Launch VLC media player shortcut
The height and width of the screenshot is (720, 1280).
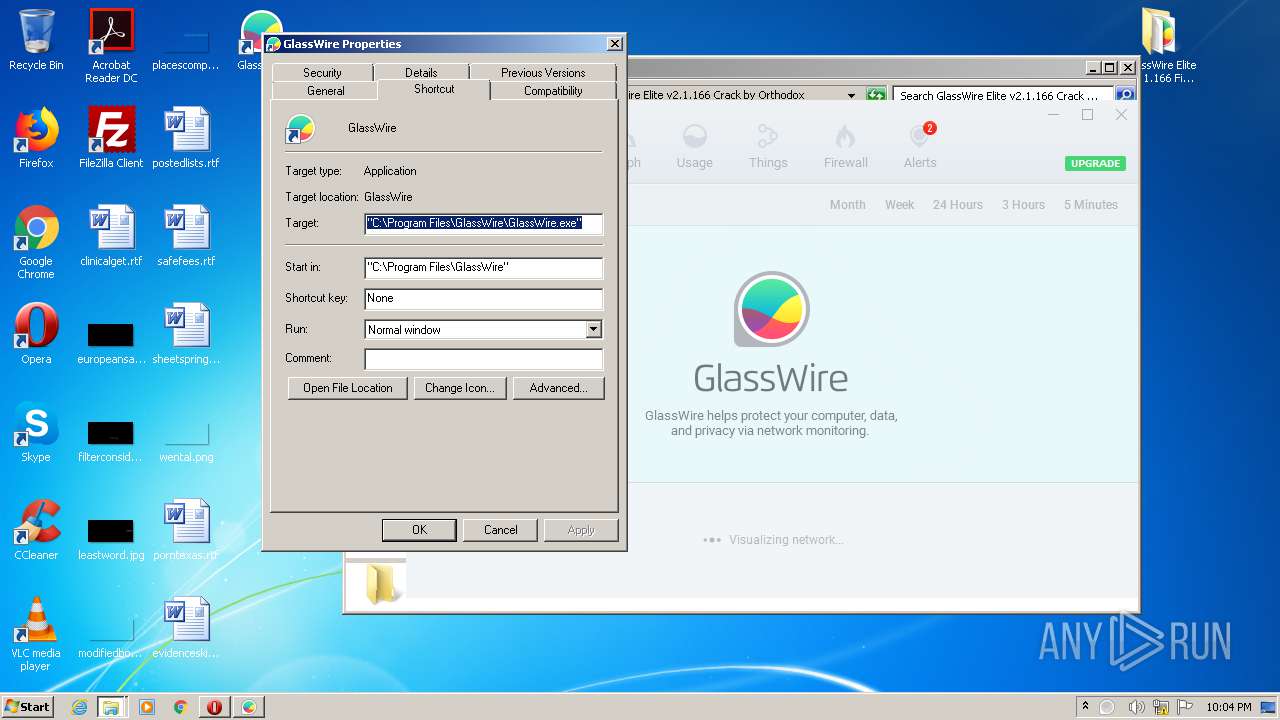pos(36,634)
